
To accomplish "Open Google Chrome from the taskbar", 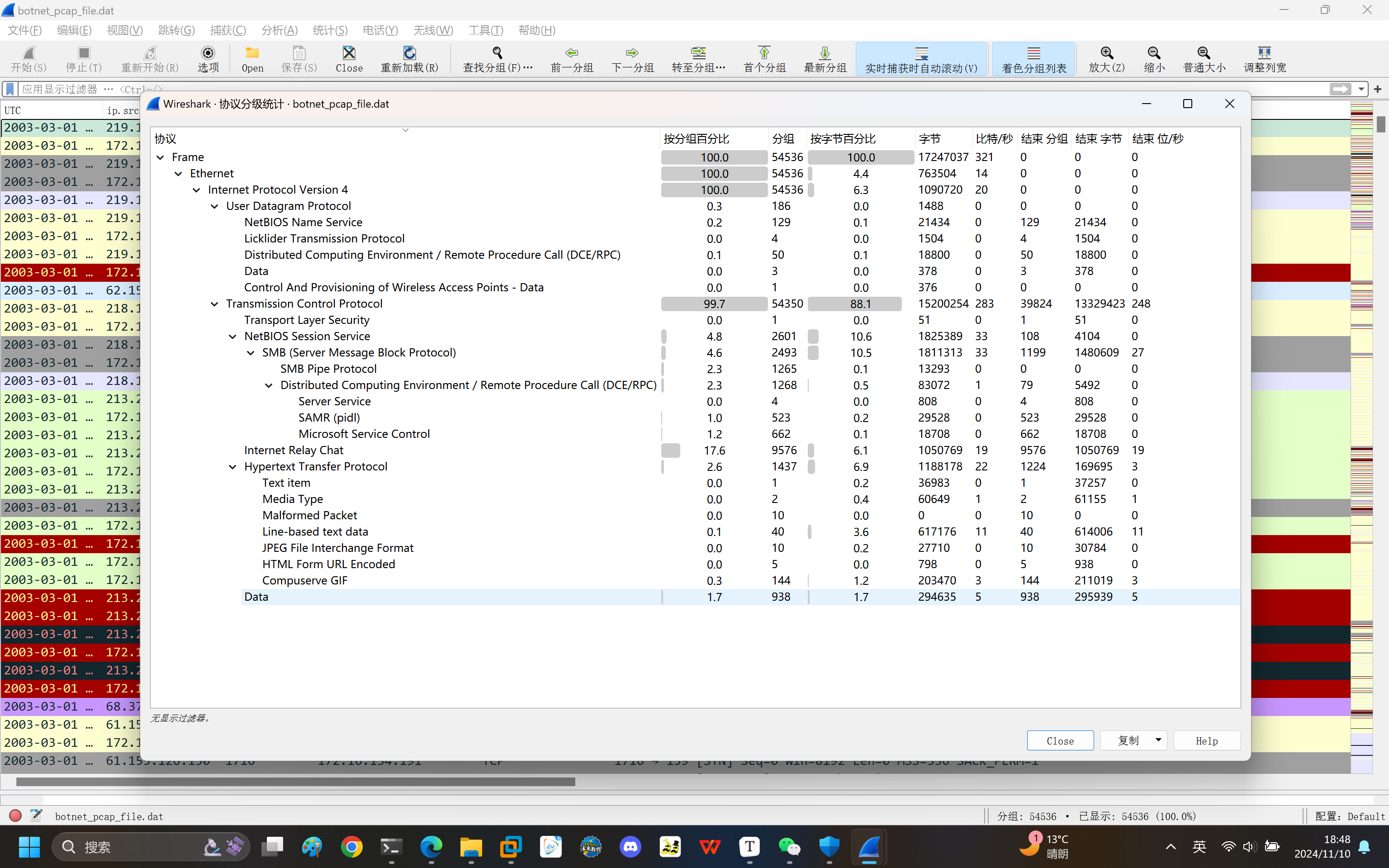I will click(351, 847).
